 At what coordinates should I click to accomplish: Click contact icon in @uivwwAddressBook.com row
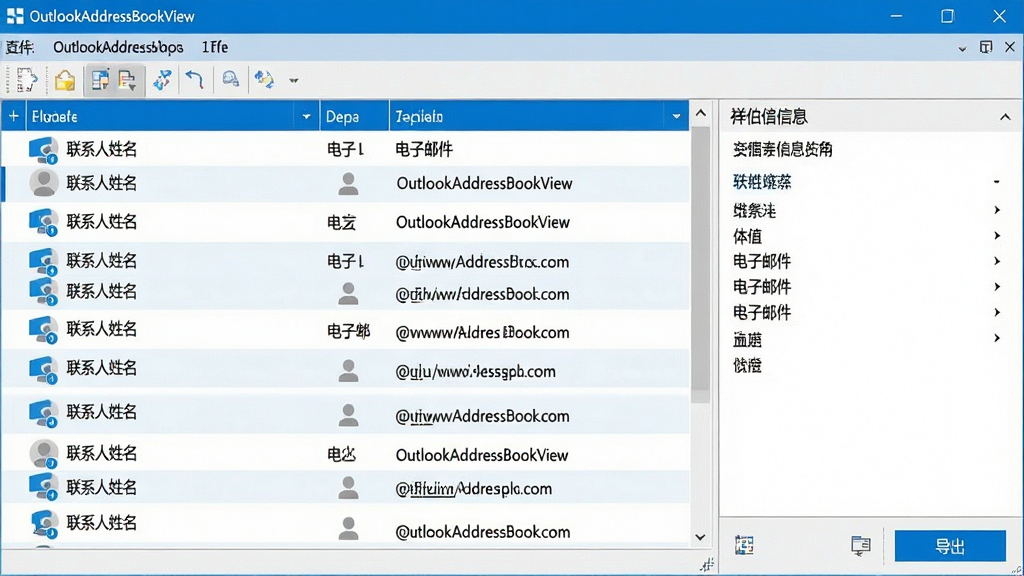point(43,413)
